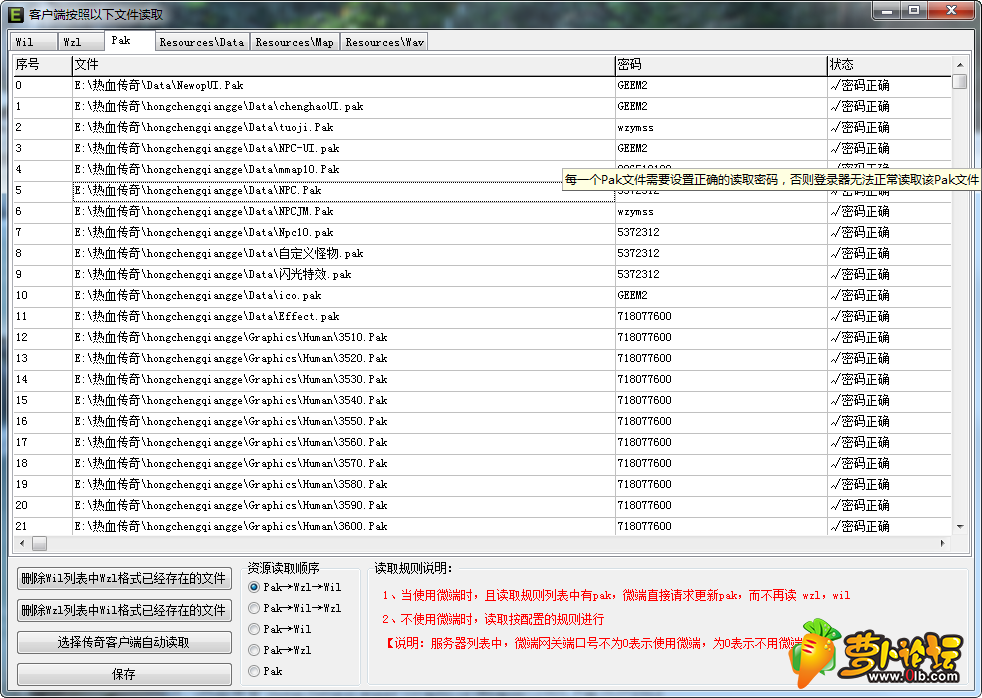Select the Human\3520.Pak file row
This screenshot has width=982, height=698.
pyautogui.click(x=482, y=358)
